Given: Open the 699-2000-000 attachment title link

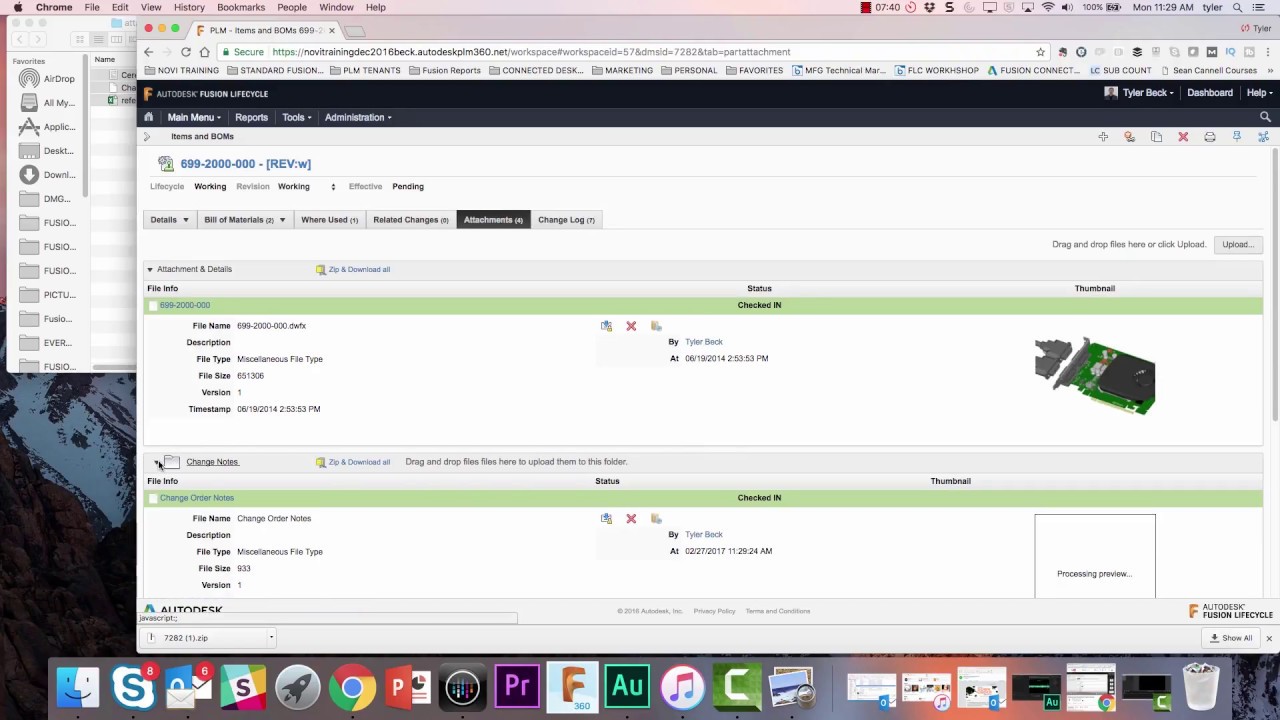Looking at the screenshot, I should (185, 305).
